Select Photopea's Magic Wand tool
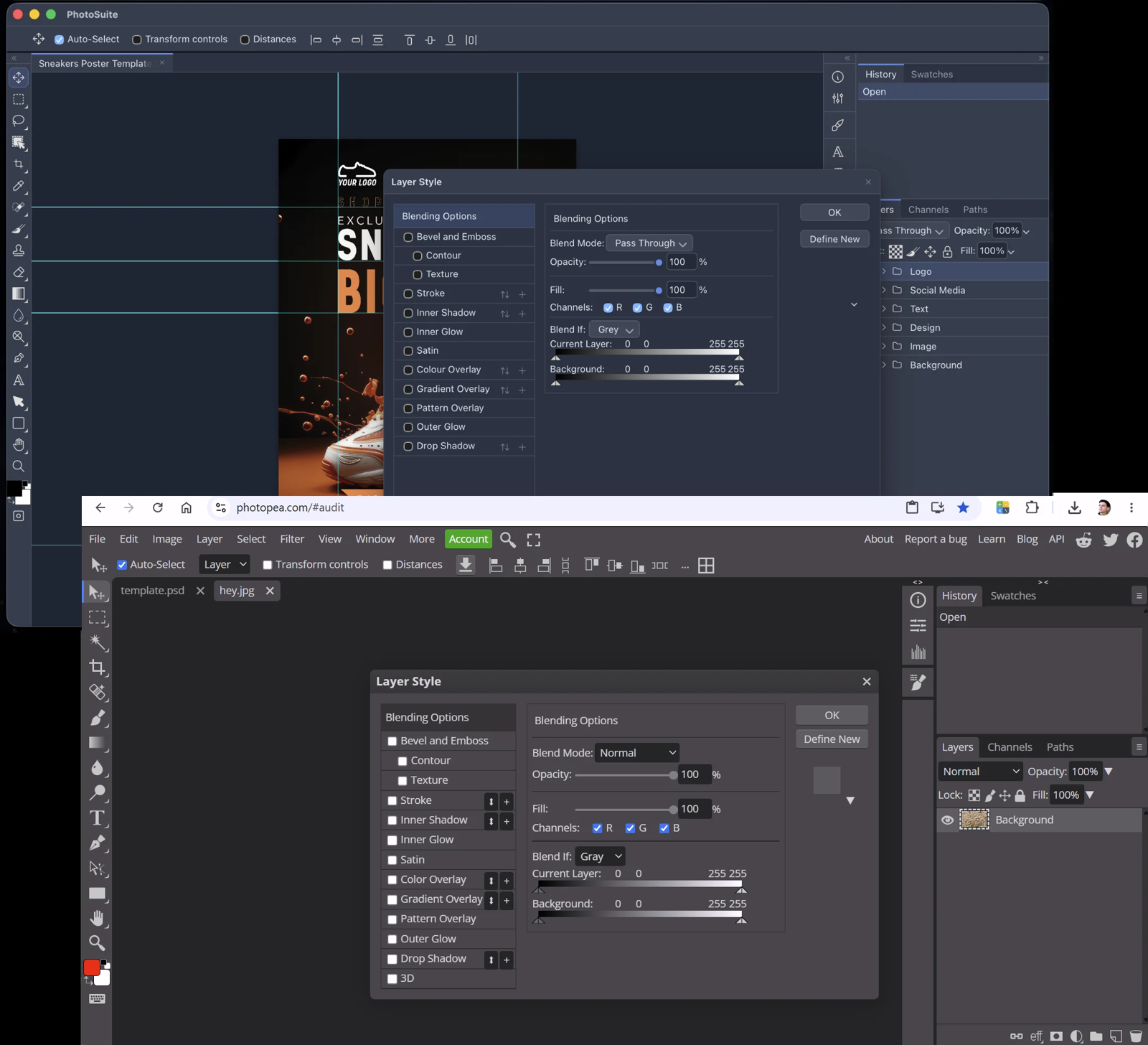This screenshot has width=1148, height=1045. tap(98, 642)
